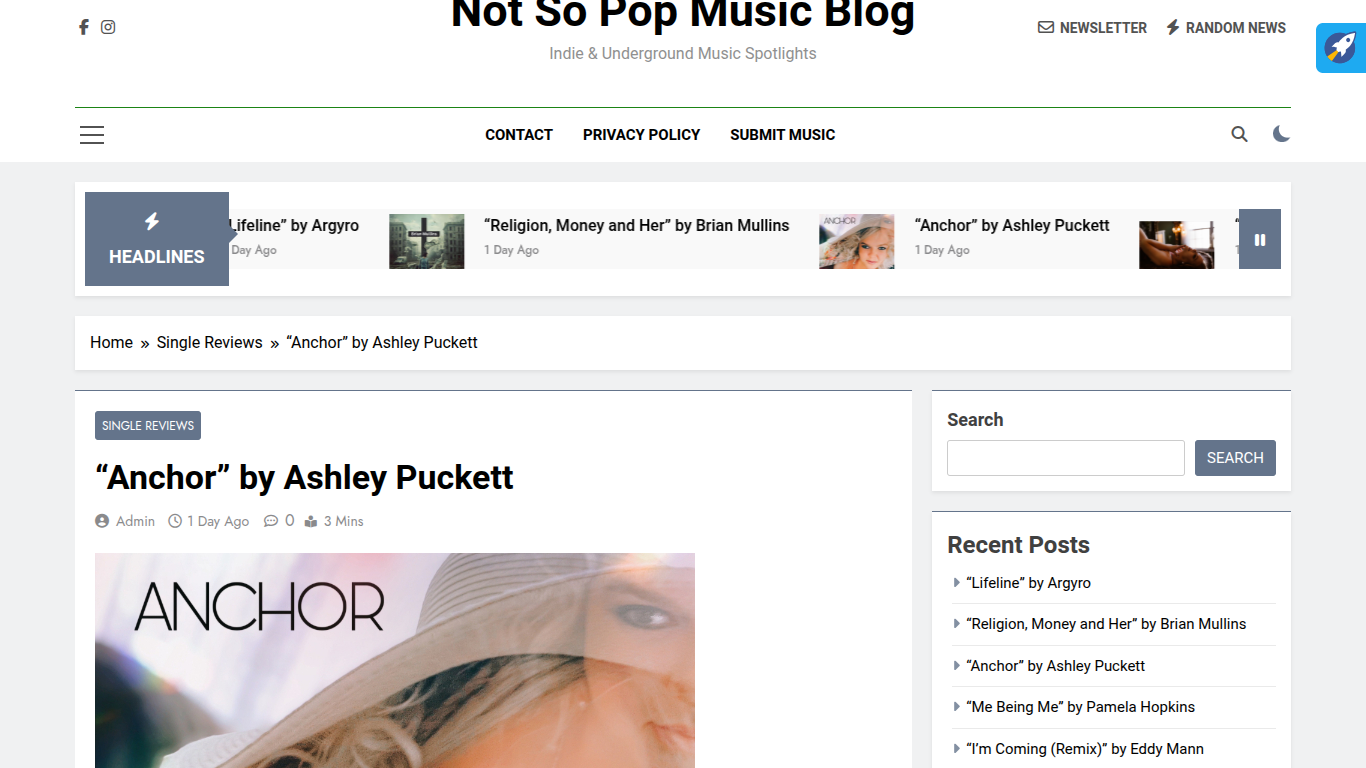Viewport: 1366px width, 768px height.
Task: Open the Newsletter envelope link
Action: tap(1092, 28)
